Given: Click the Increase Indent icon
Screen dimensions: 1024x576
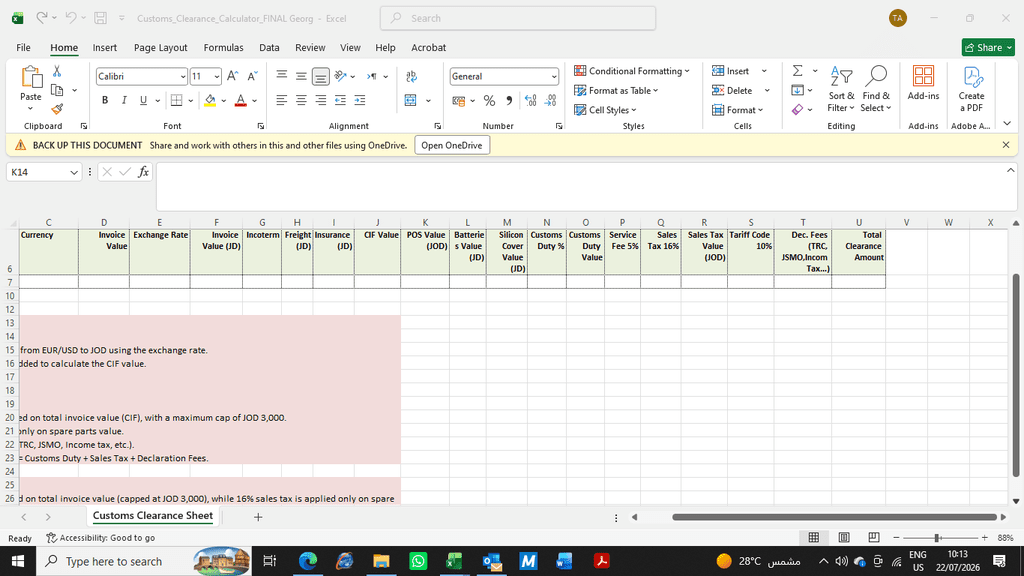Looking at the screenshot, I should (360, 100).
